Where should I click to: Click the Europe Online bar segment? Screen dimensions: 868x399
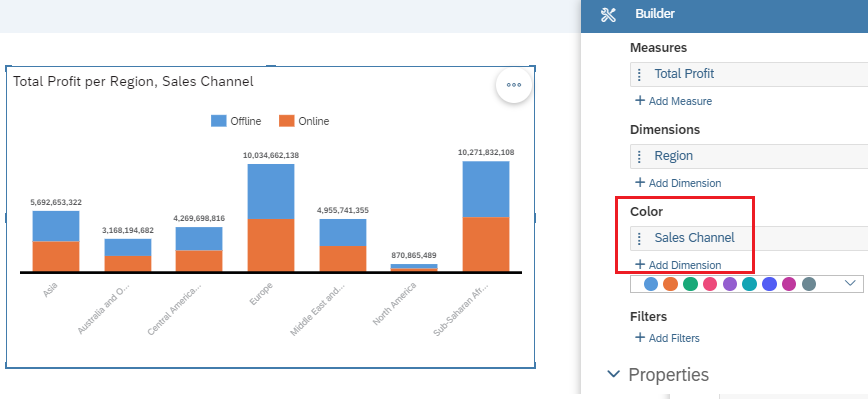tap(271, 245)
